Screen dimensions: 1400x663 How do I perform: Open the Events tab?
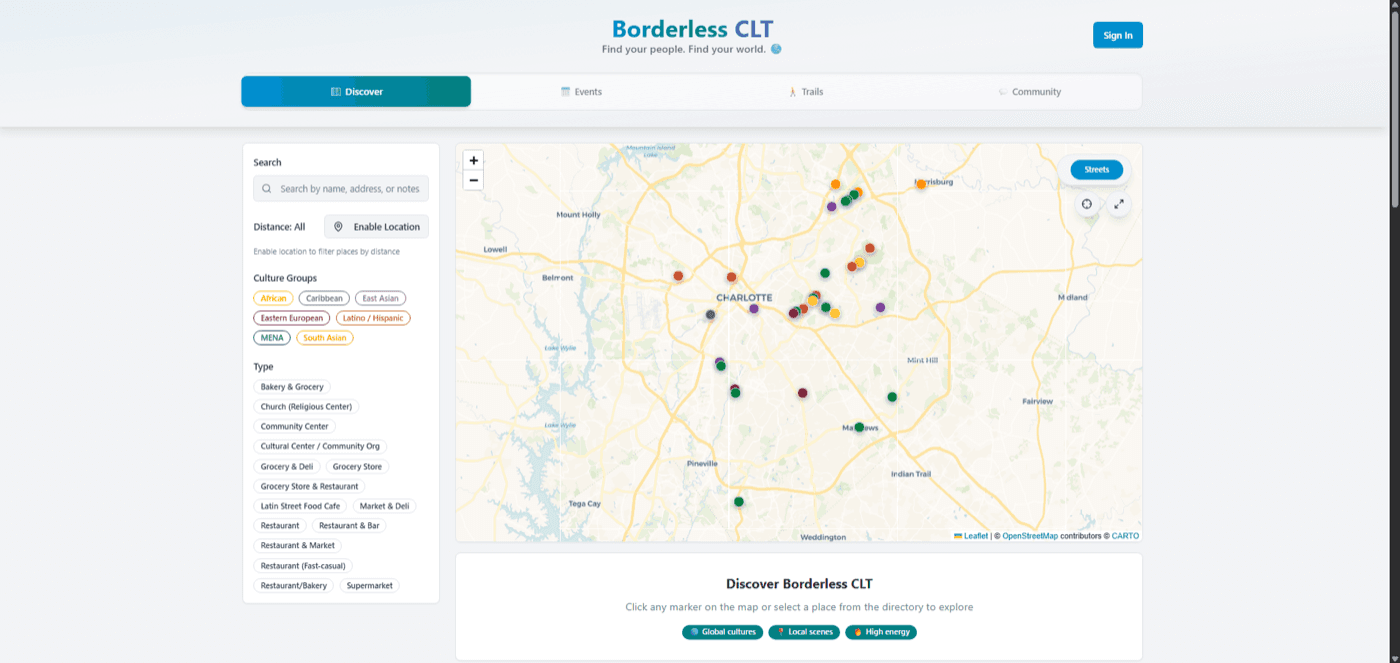coord(581,92)
